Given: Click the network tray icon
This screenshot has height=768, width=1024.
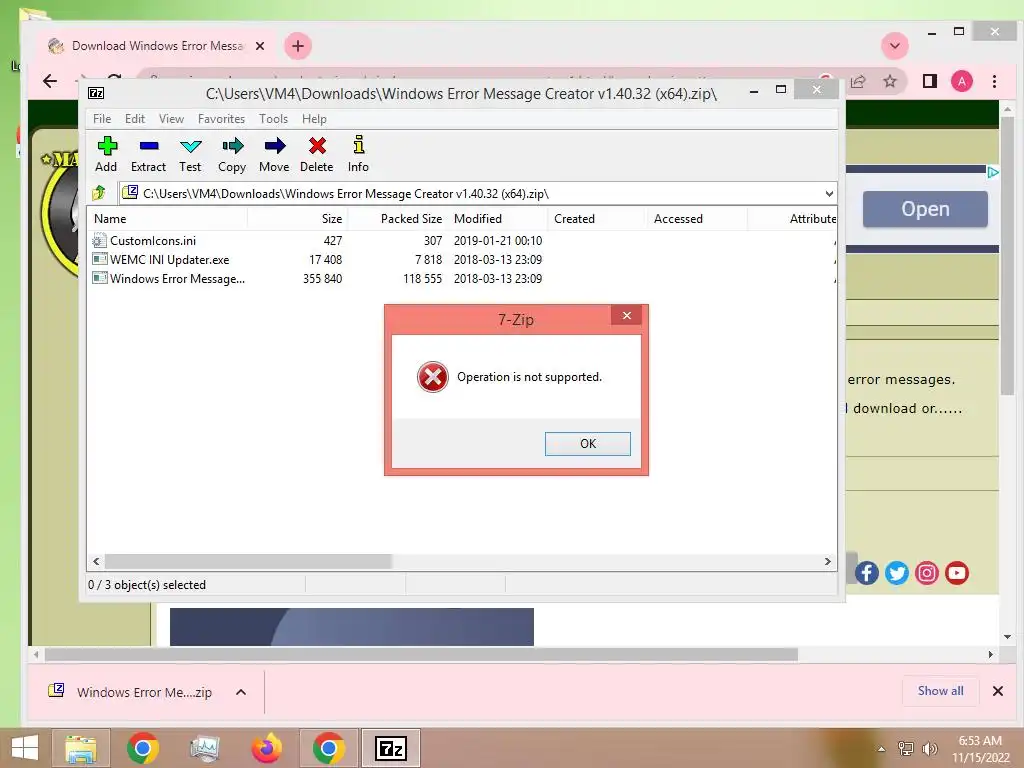Looking at the screenshot, I should click(906, 748).
